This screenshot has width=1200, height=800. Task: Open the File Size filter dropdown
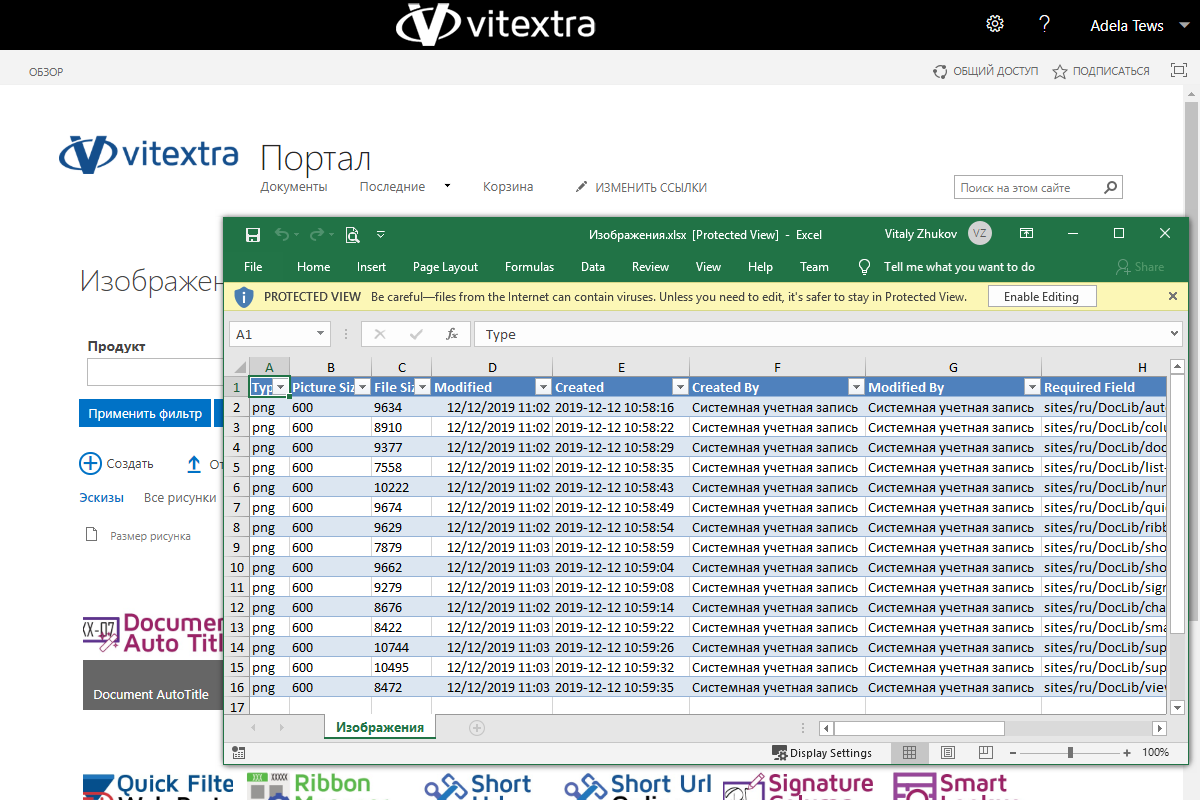coord(422,387)
